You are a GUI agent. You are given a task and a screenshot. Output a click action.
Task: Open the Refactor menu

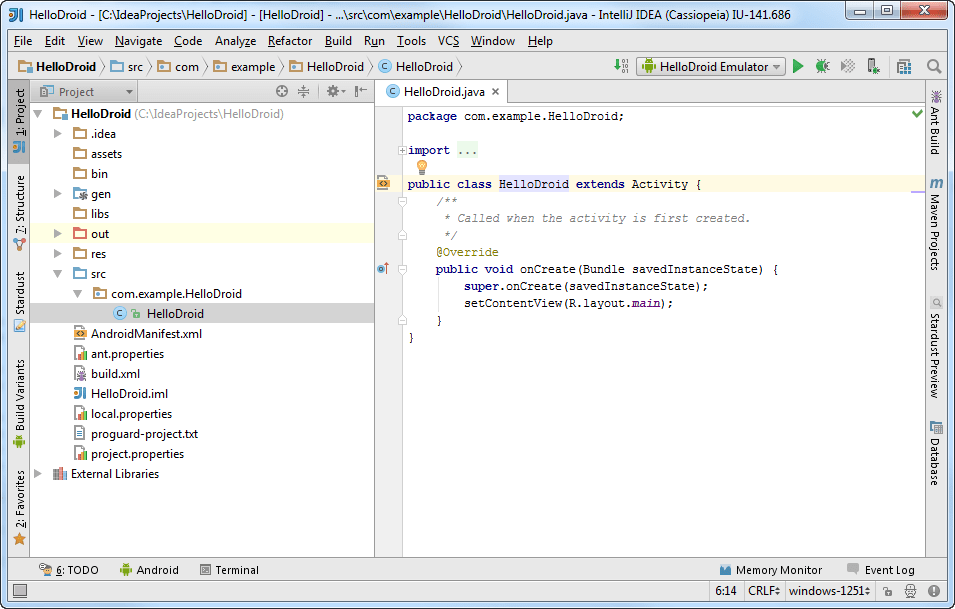[x=290, y=41]
